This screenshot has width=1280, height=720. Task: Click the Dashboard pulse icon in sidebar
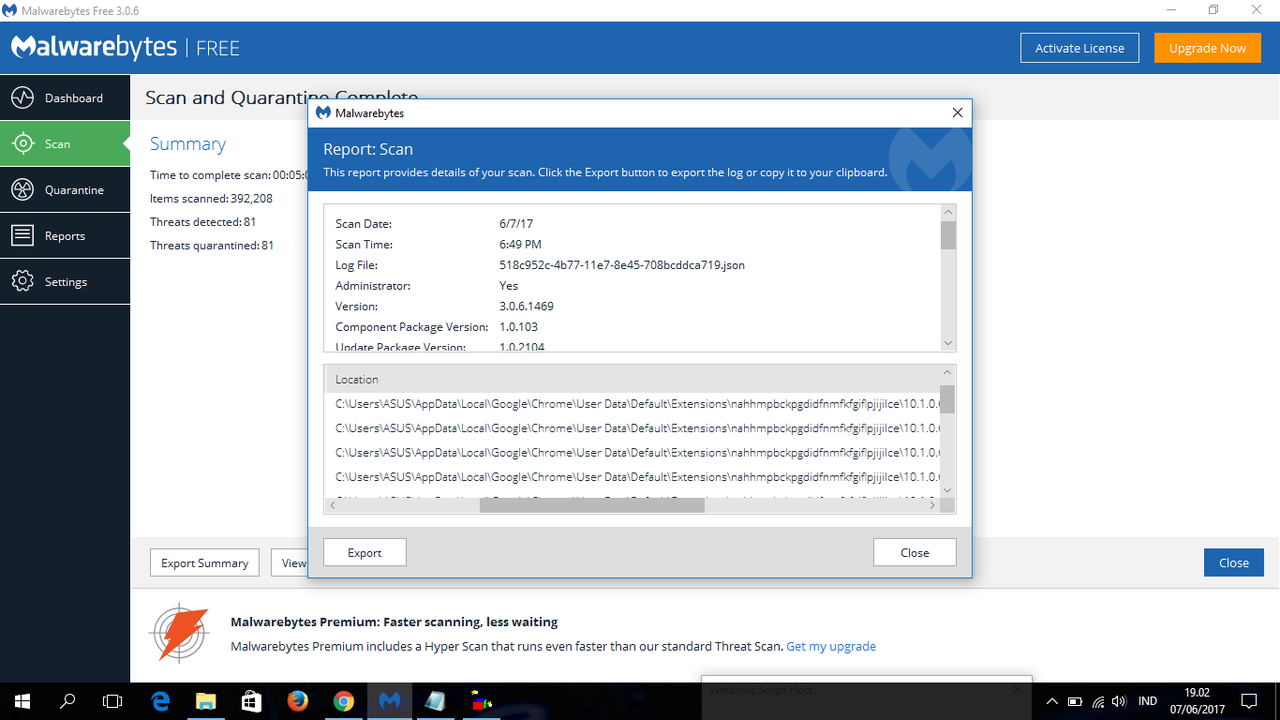pyautogui.click(x=22, y=98)
